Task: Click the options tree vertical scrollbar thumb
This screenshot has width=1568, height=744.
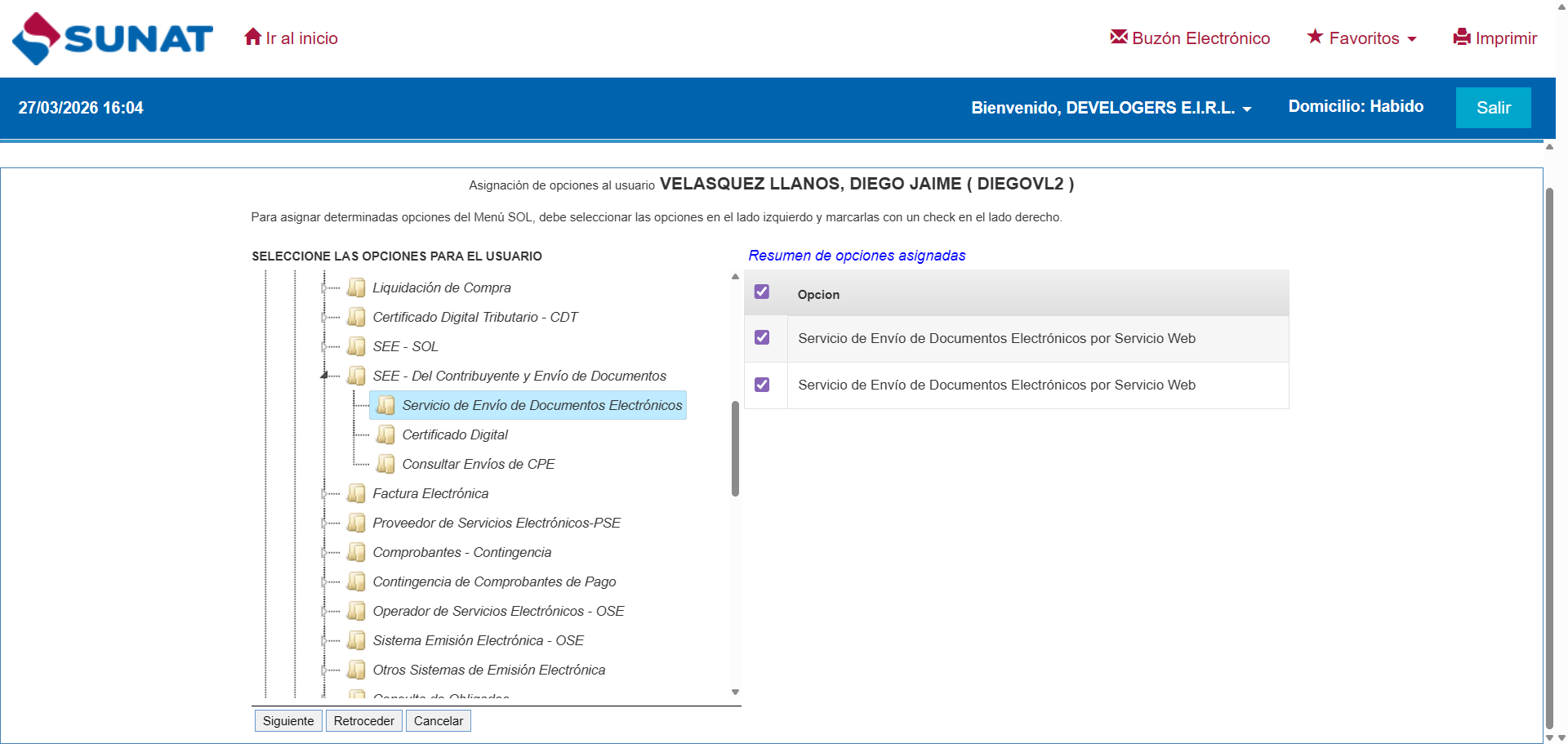Action: pyautogui.click(x=735, y=448)
